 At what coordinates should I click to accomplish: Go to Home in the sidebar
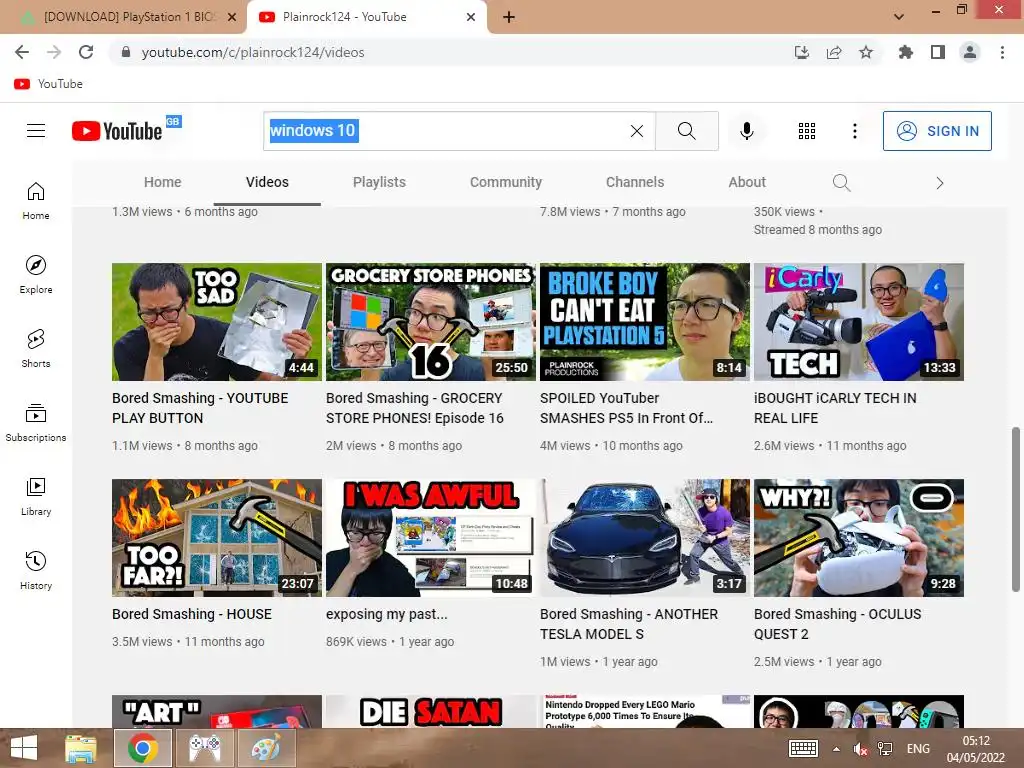36,200
